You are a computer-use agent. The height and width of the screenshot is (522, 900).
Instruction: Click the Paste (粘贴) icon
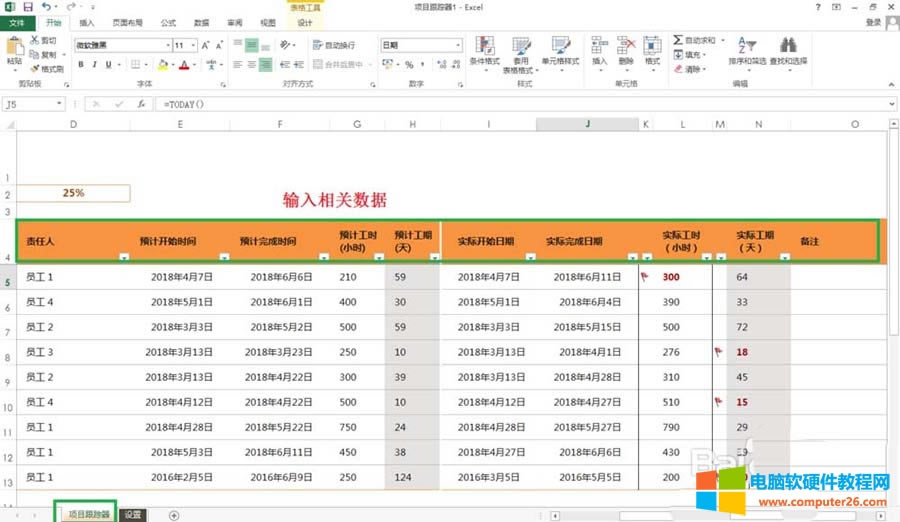(x=14, y=49)
